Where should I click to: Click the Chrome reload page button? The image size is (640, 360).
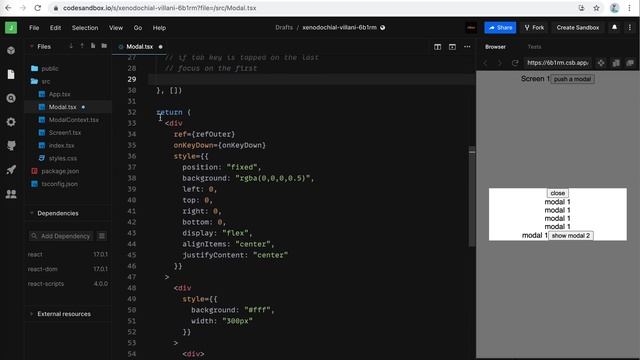[38, 8]
